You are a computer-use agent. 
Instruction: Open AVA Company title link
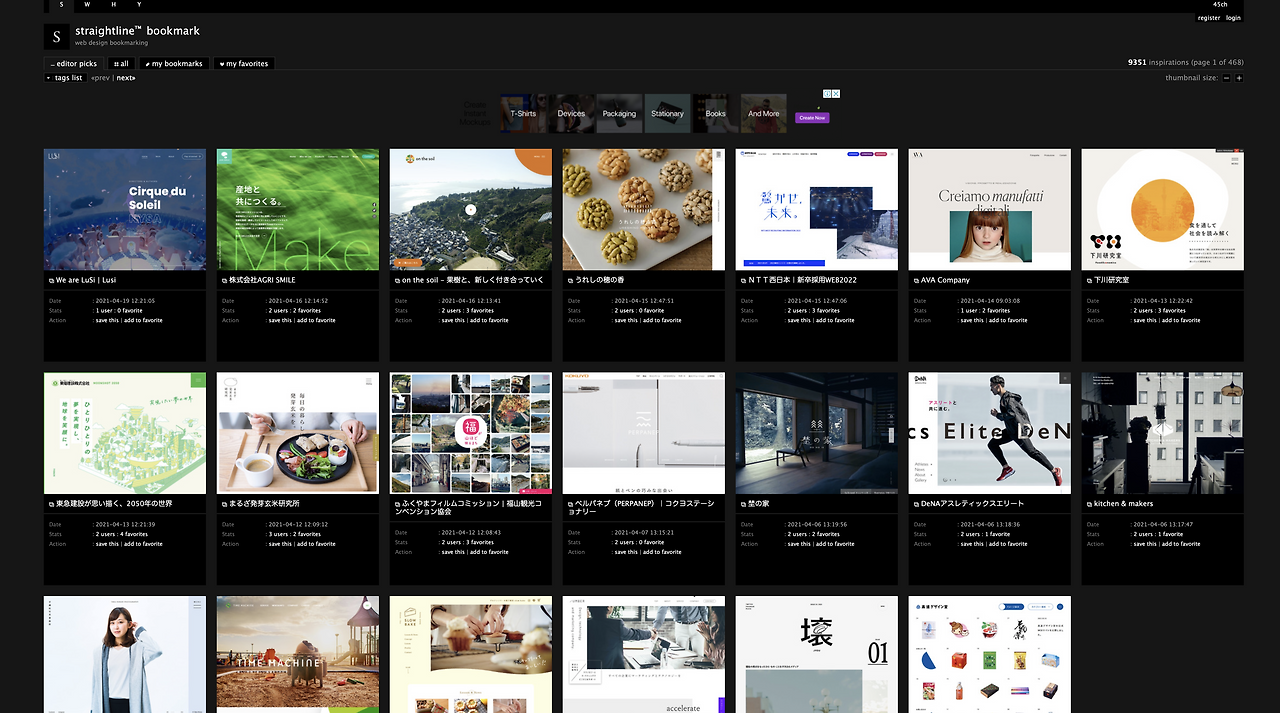(x=945, y=280)
